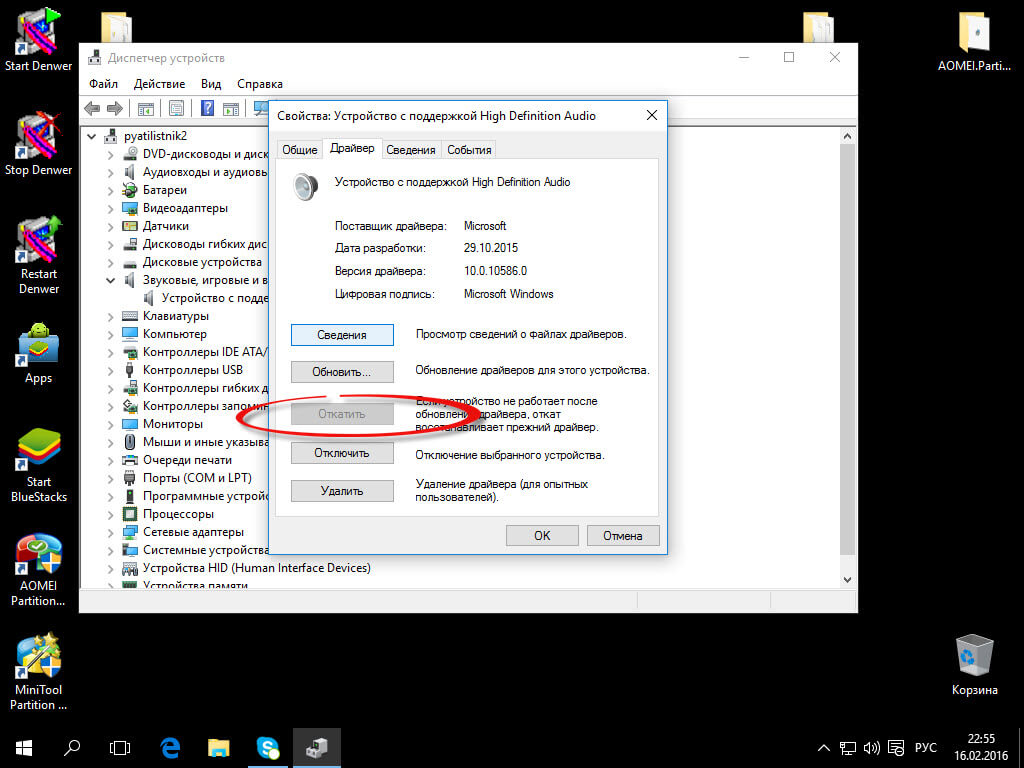
Task: Click the Контроллеры USB icon
Action: tap(129, 370)
